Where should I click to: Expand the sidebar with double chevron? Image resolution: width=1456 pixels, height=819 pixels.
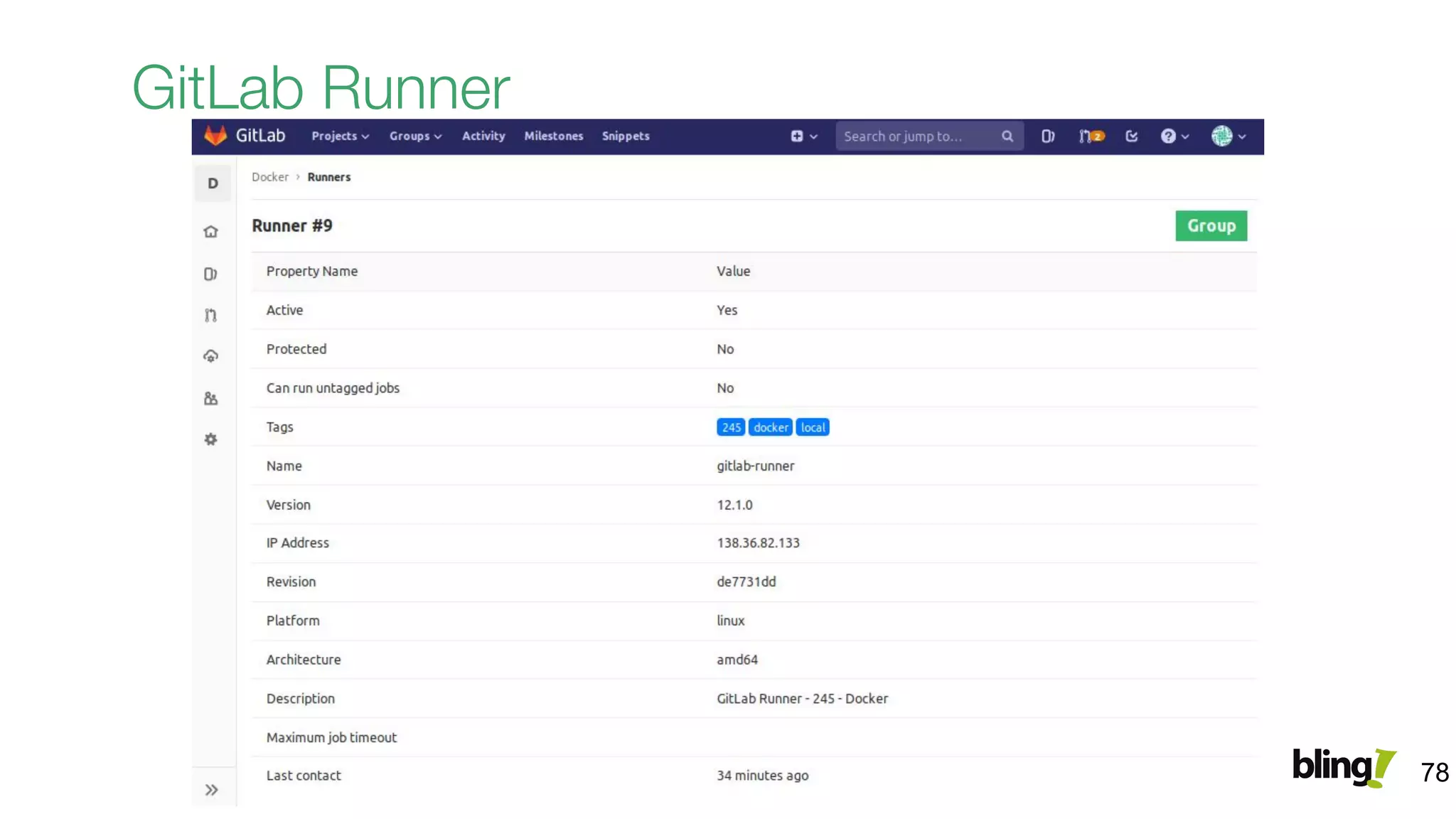point(212,790)
